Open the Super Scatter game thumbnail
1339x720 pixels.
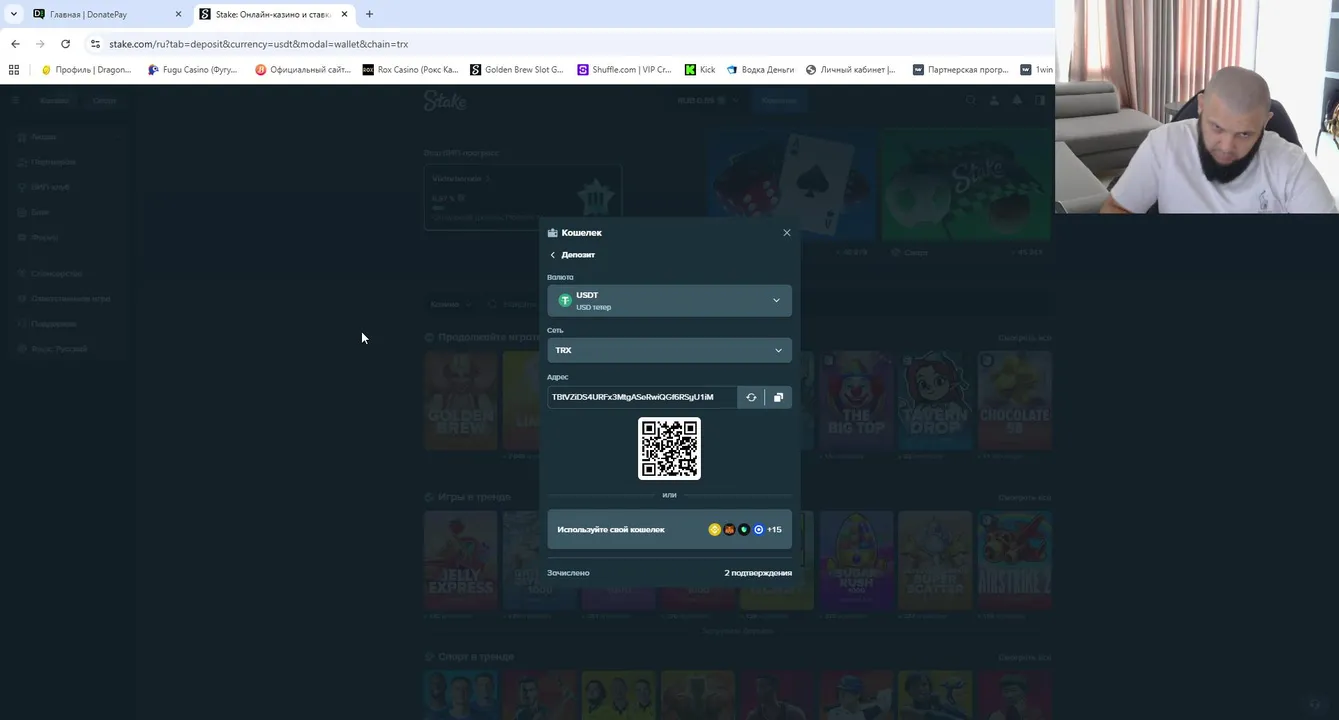point(935,560)
